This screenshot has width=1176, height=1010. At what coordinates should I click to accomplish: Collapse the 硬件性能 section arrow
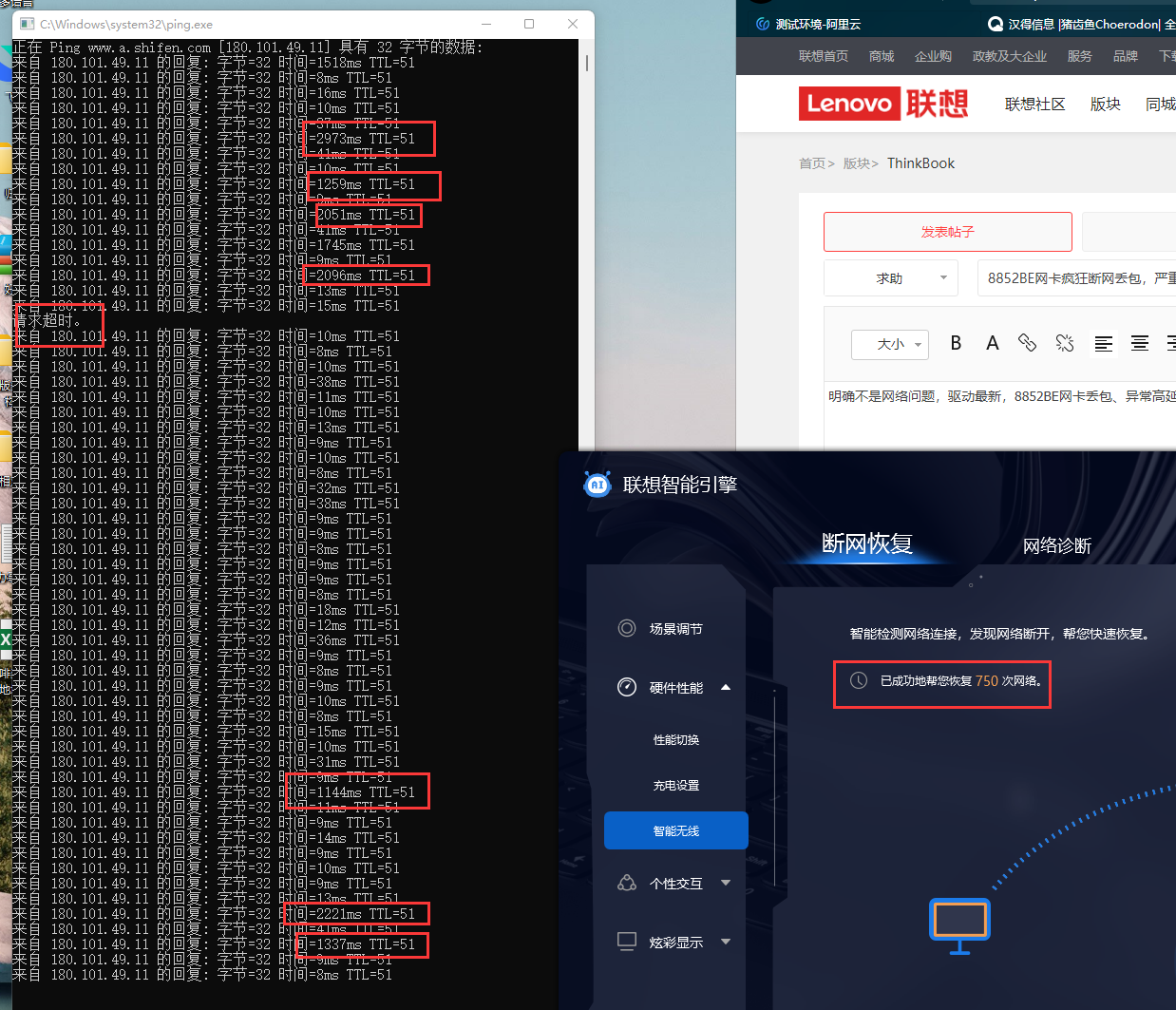pyautogui.click(x=726, y=687)
